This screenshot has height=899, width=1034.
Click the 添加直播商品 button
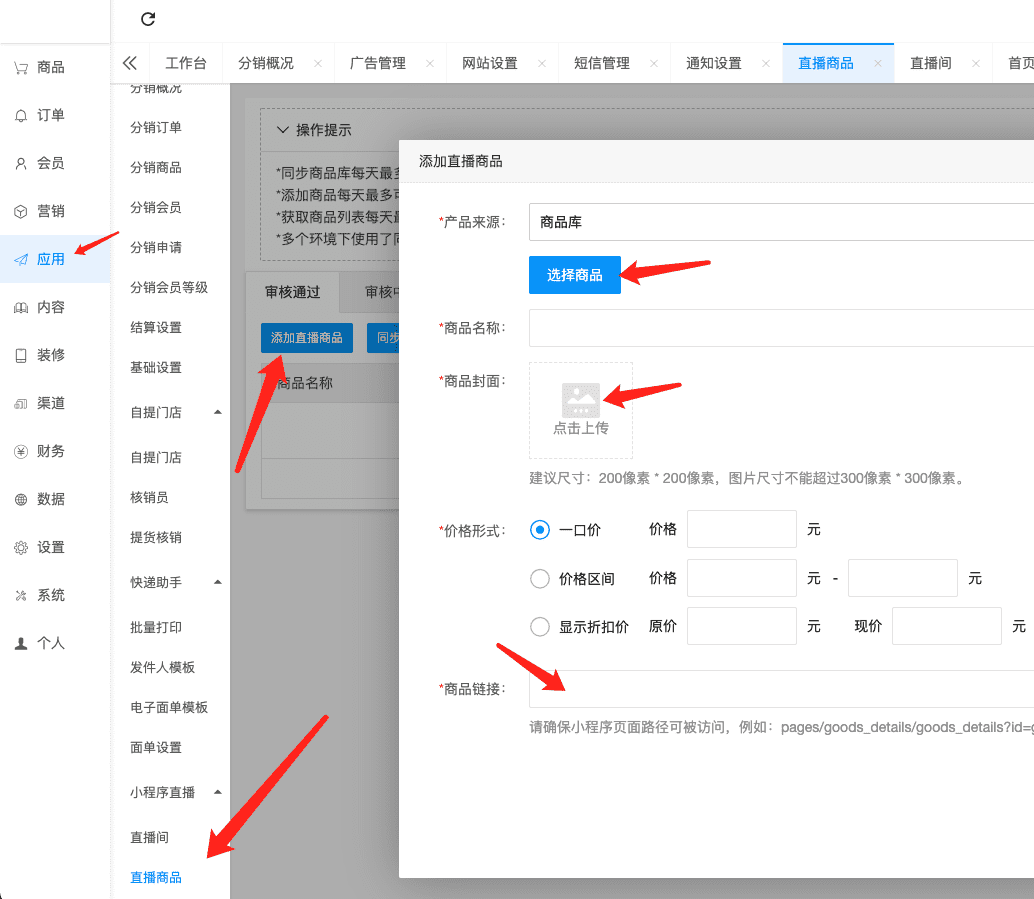[x=306, y=338]
